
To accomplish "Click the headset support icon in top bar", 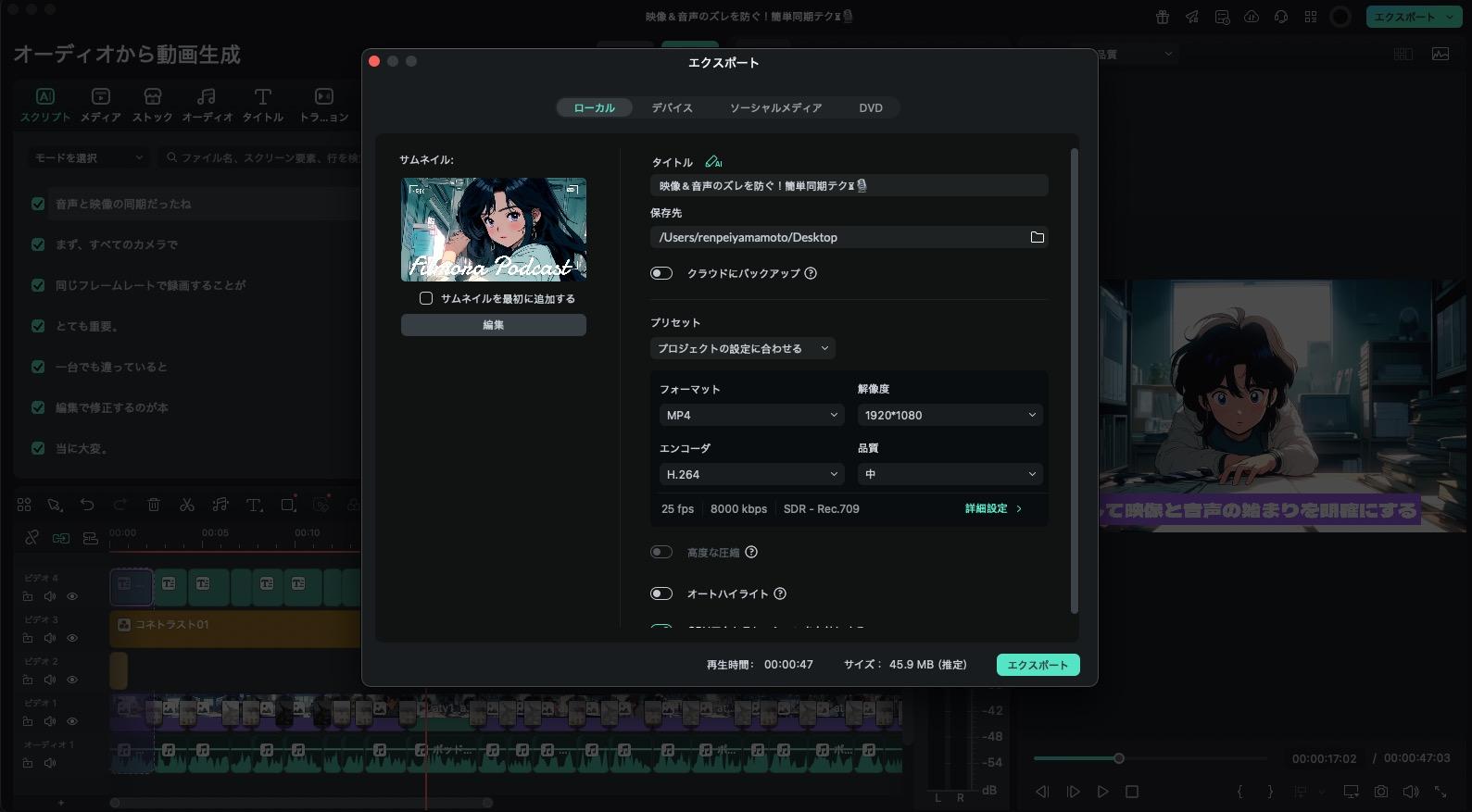I will click(1281, 17).
